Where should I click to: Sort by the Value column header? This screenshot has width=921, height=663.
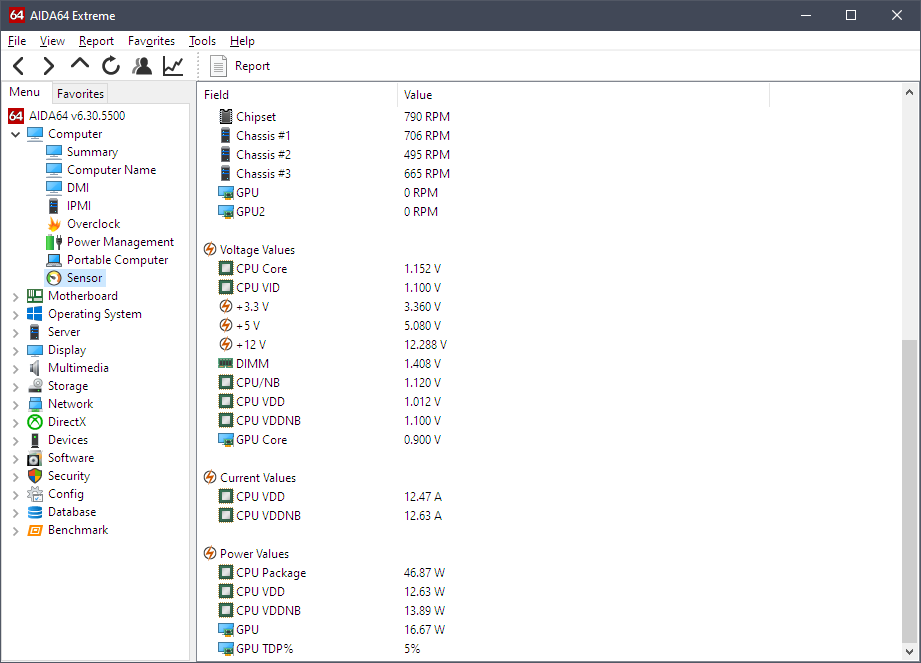(x=583, y=95)
